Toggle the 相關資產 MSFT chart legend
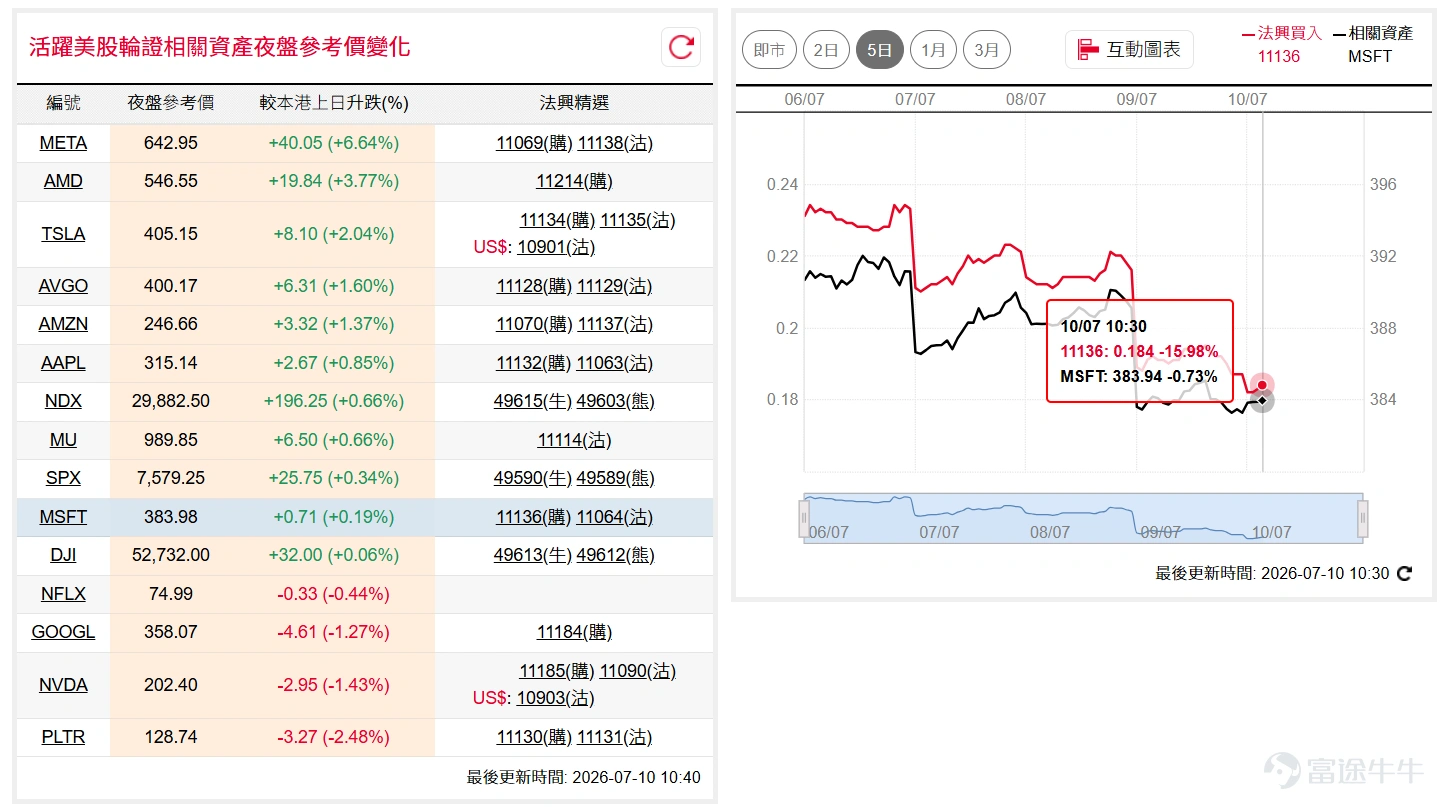Viewport: 1444px width, 807px height. point(1373,44)
